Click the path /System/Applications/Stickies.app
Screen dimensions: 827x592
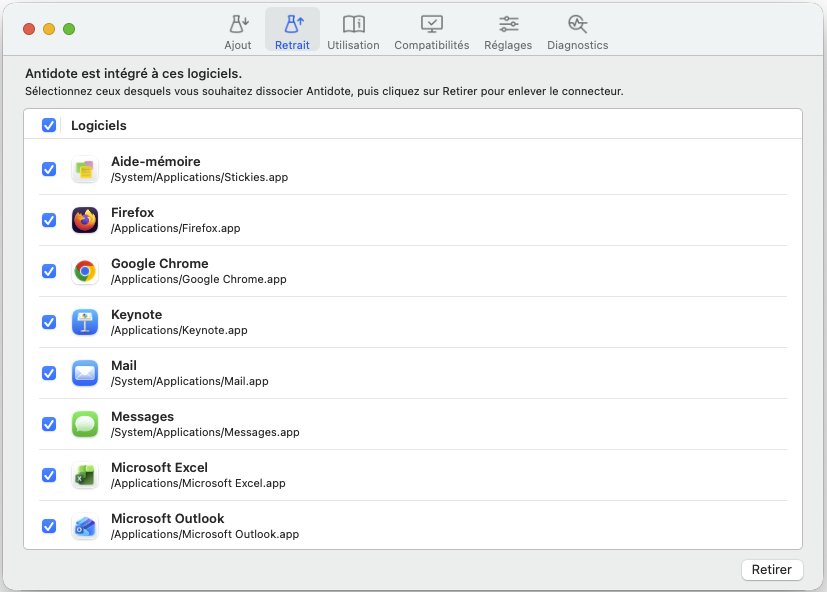[199, 177]
